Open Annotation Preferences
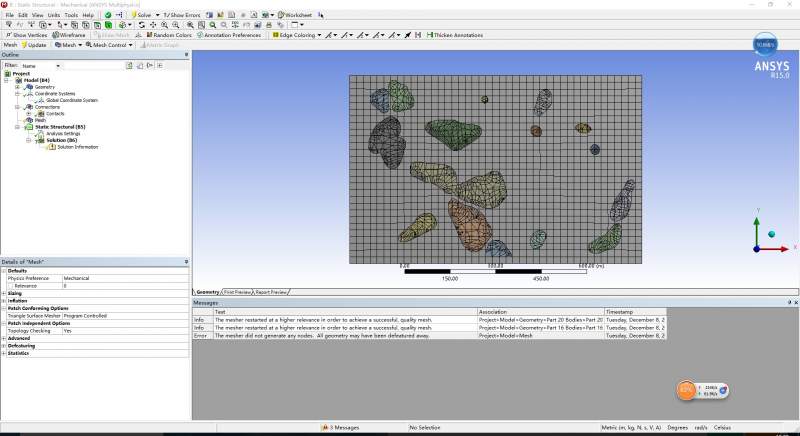 [229, 35]
